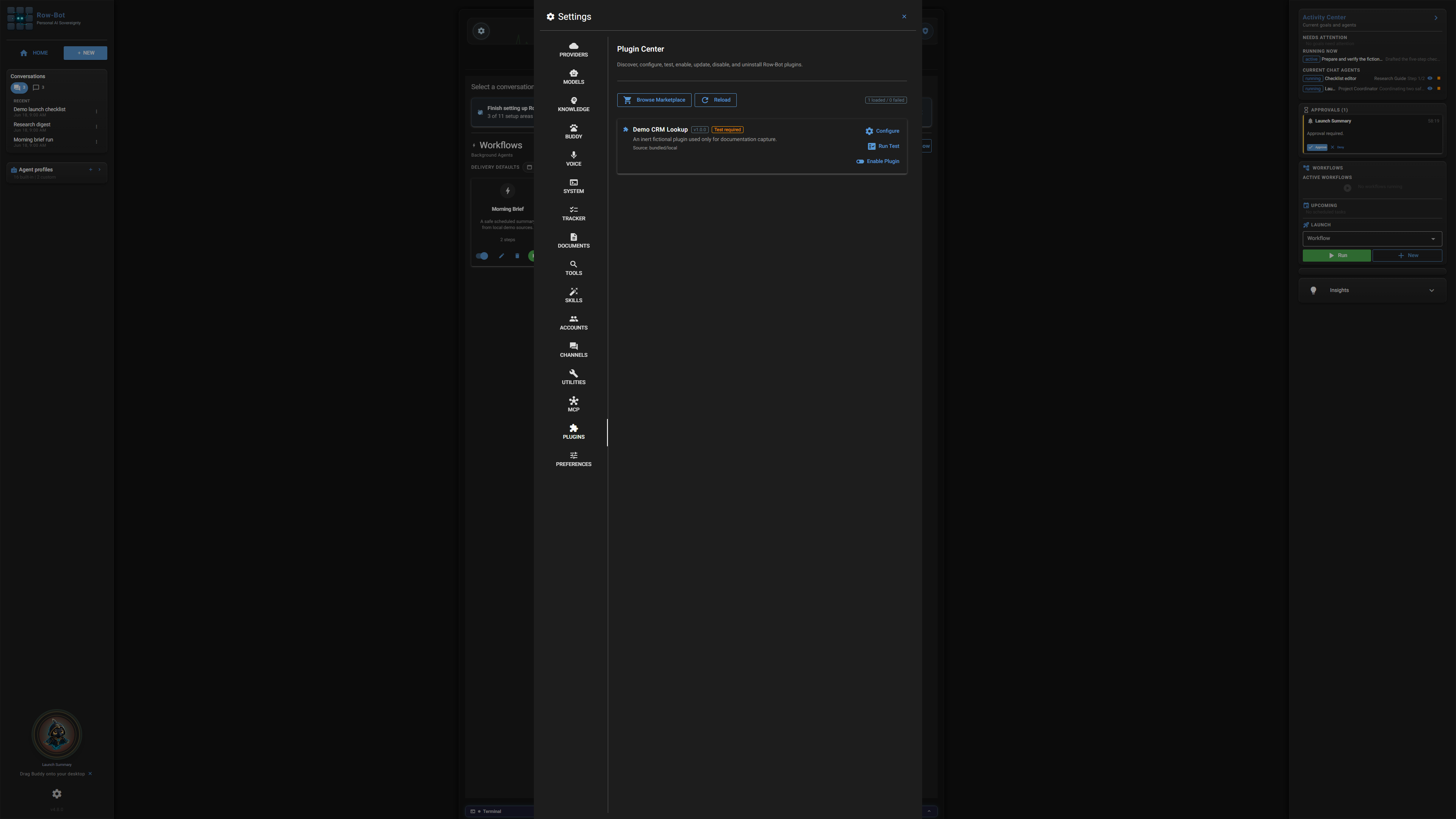Viewport: 1456px width, 819px height.
Task: Open the Models settings tab
Action: click(573, 77)
